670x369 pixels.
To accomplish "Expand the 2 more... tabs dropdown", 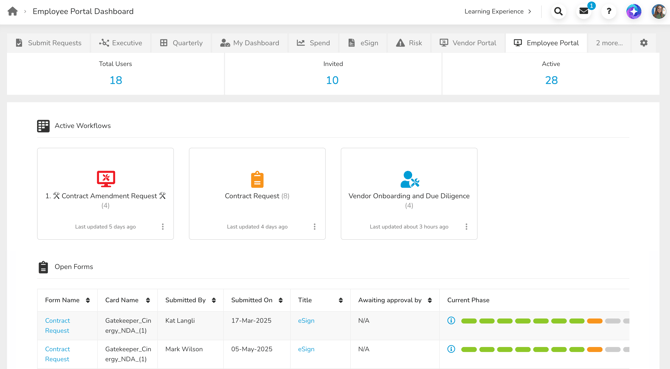I will point(609,43).
